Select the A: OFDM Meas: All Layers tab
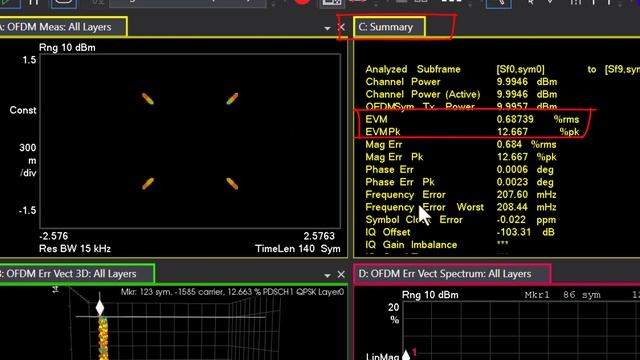Screen dimensions: 640x360 pyautogui.click(x=63, y=27)
